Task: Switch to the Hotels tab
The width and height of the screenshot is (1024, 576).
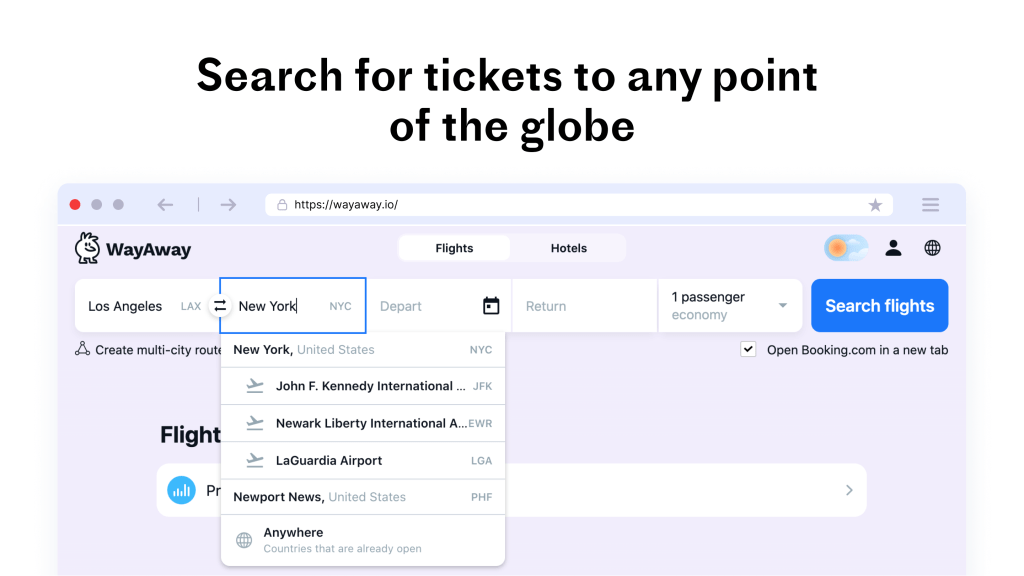Action: [x=568, y=248]
